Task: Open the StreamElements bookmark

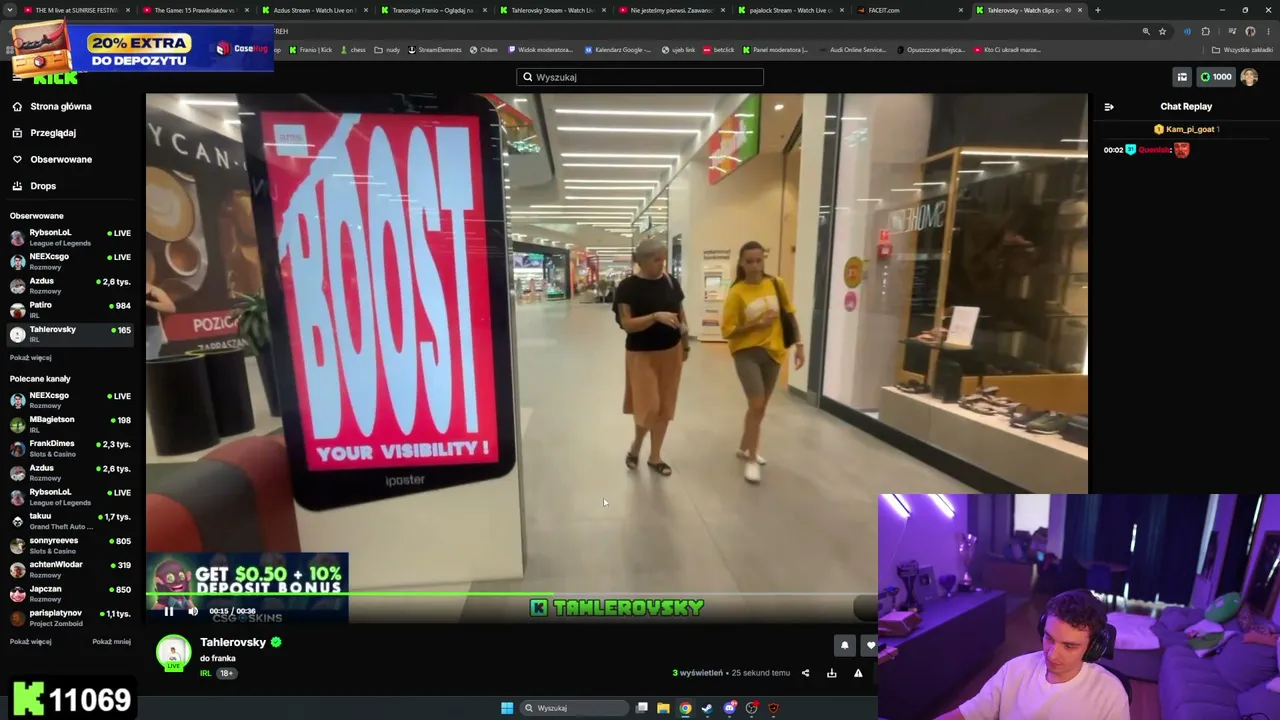Action: (434, 50)
